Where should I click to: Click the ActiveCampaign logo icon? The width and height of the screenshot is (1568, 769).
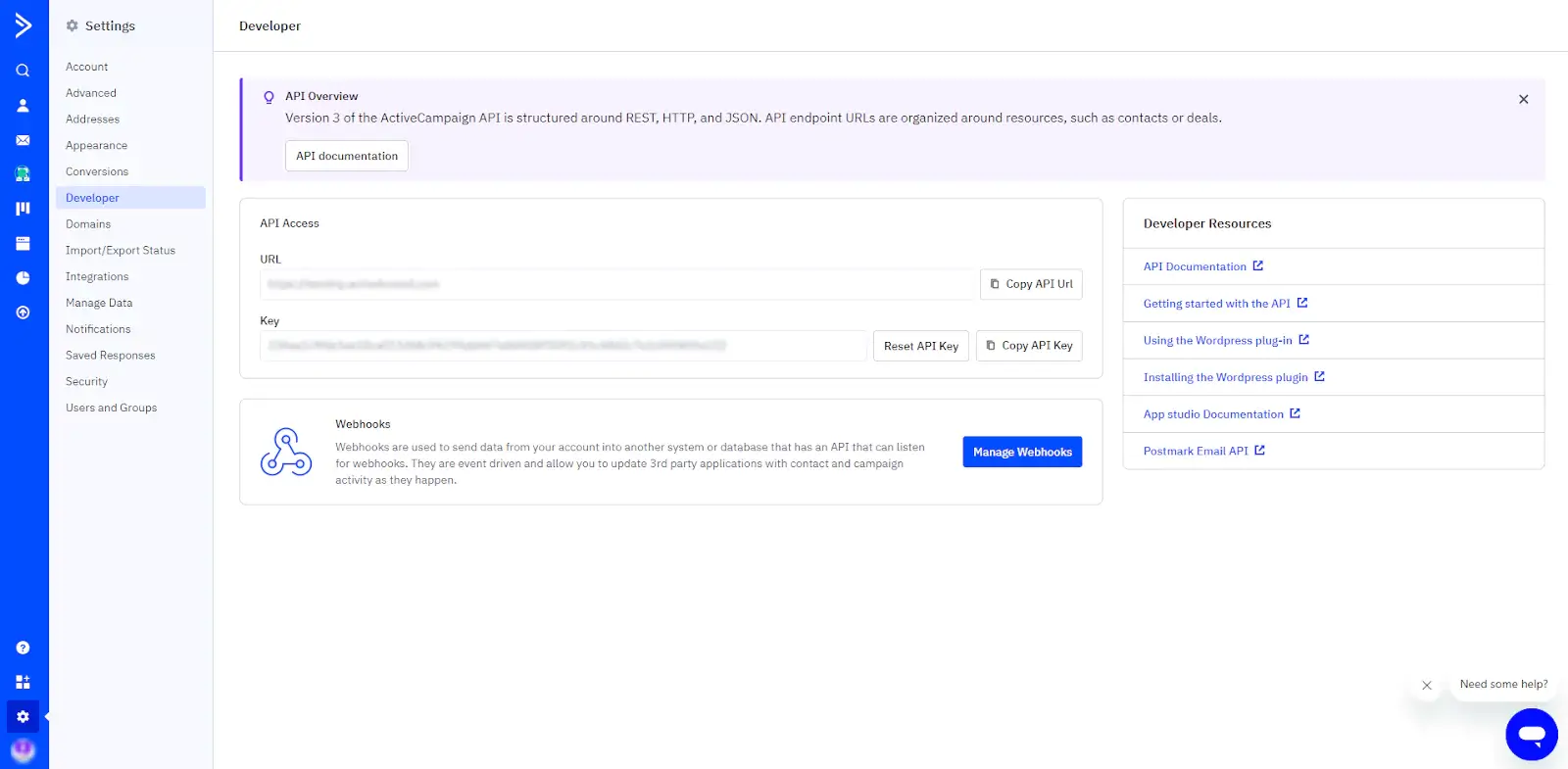tap(24, 25)
